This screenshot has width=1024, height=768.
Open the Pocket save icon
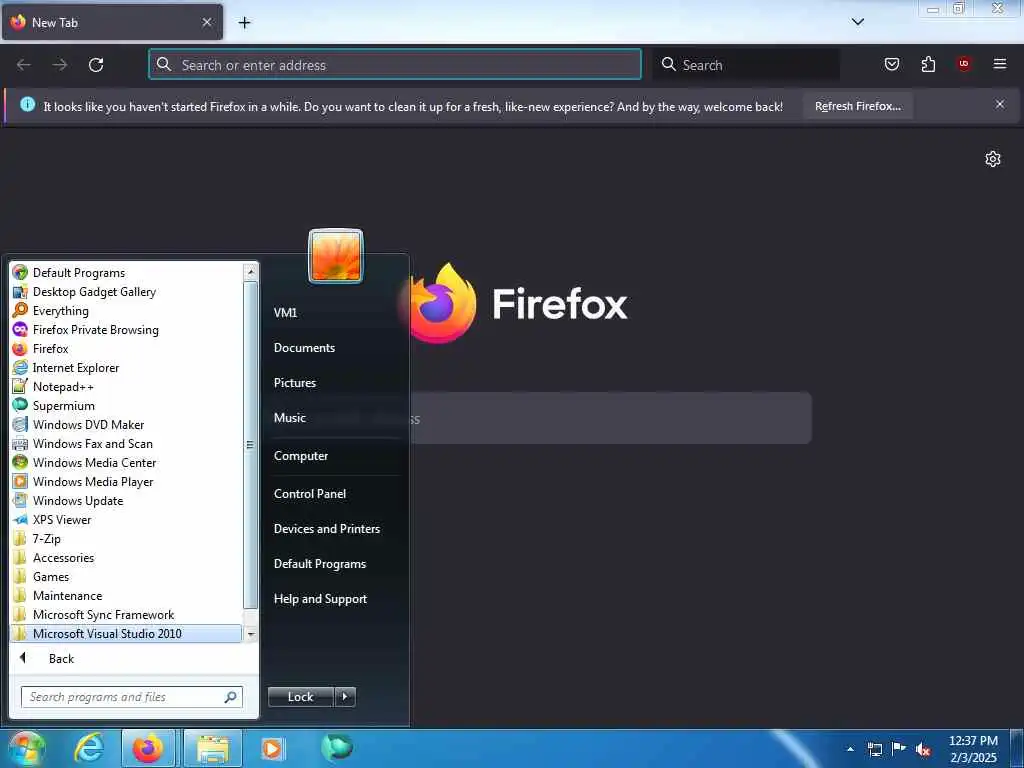pyautogui.click(x=891, y=64)
